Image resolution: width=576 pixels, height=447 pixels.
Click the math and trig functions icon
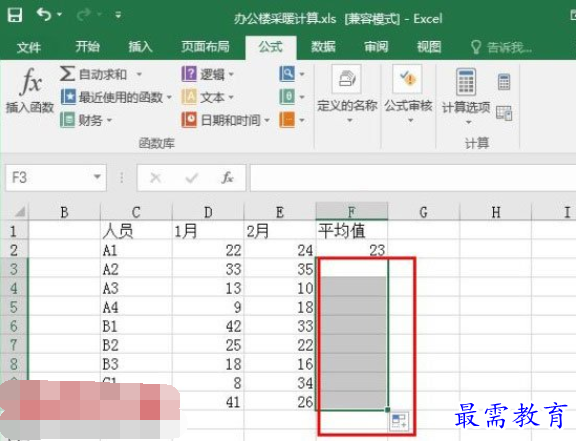pyautogui.click(x=287, y=97)
